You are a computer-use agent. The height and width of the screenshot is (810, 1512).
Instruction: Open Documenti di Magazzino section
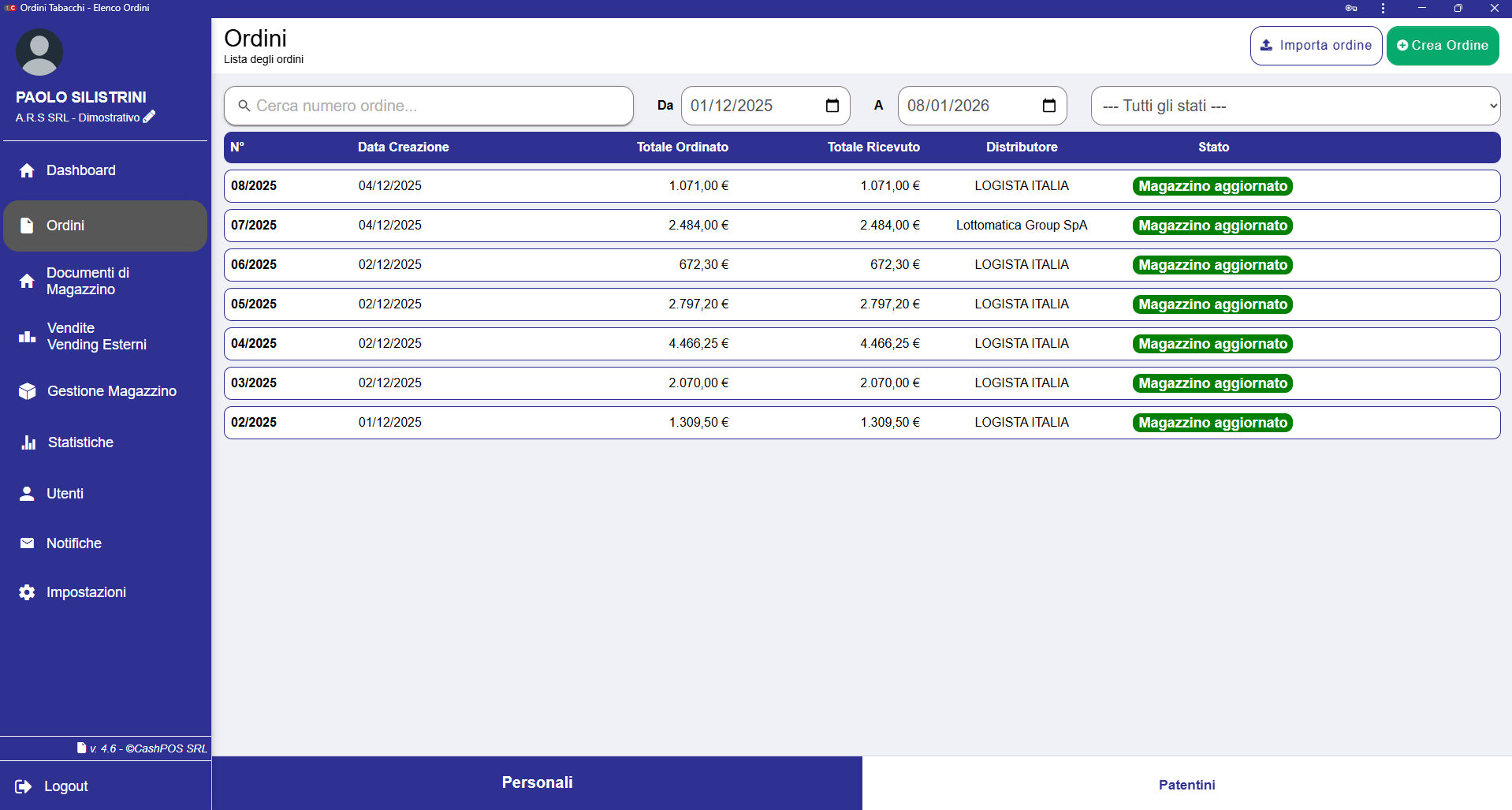point(87,281)
